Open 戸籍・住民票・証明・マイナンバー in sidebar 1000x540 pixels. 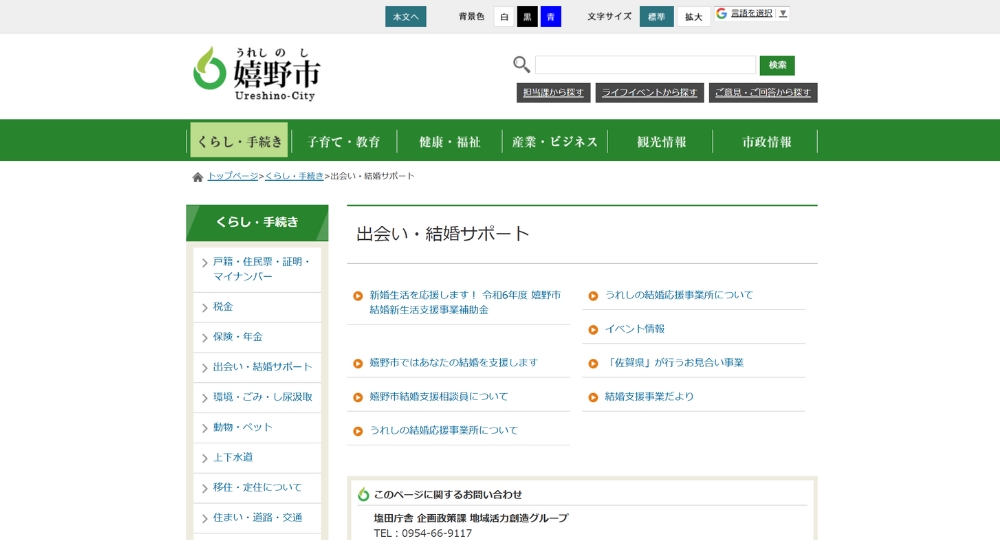coord(257,270)
